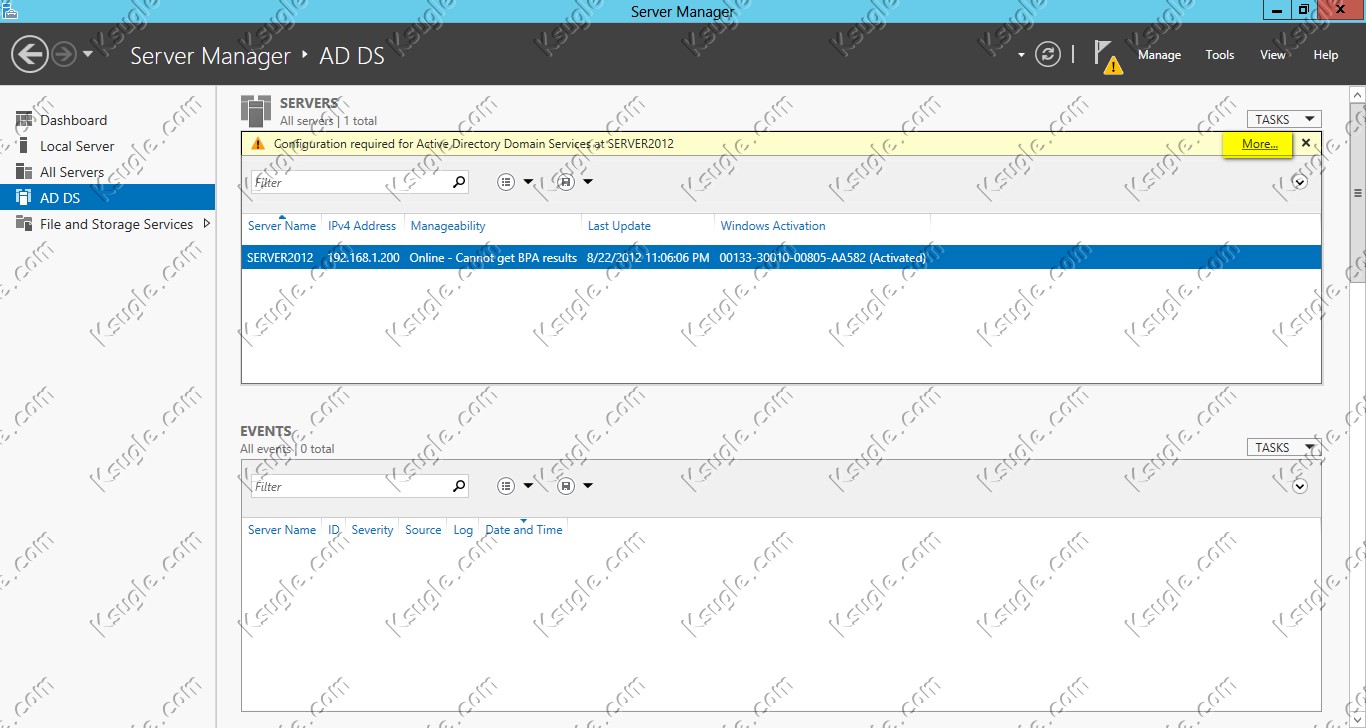Image resolution: width=1366 pixels, height=728 pixels.
Task: Collapse the Events filter panel chevron
Action: 1299,486
